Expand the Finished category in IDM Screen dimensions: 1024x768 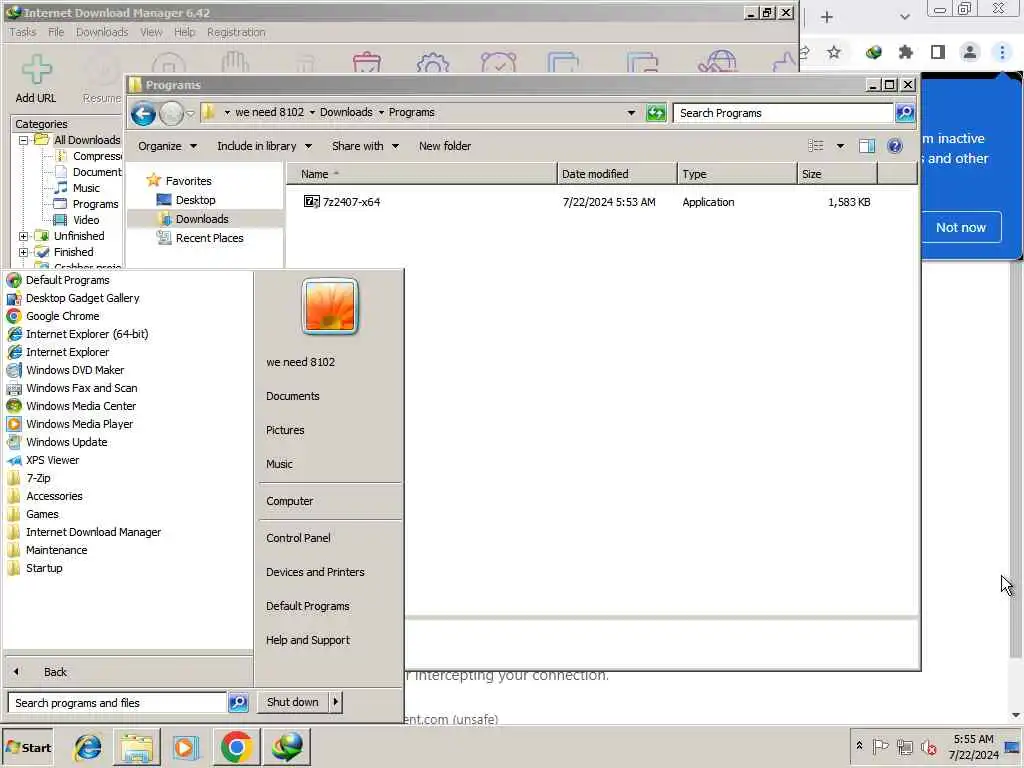point(24,252)
